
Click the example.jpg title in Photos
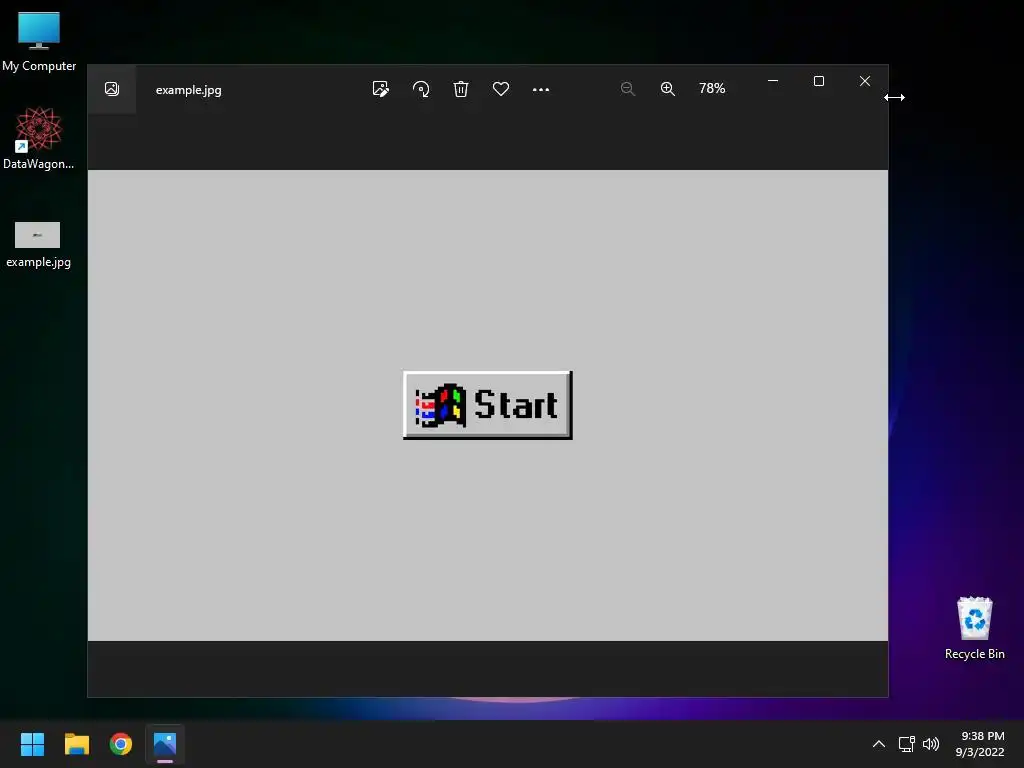tap(189, 90)
